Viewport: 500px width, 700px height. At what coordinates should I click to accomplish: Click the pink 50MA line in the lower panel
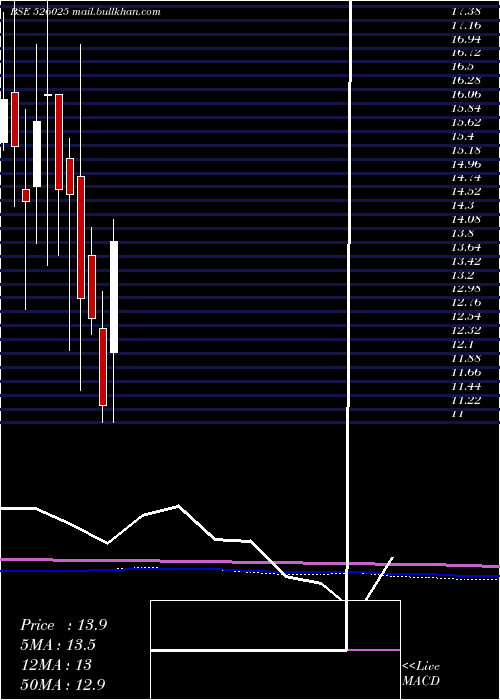(x=250, y=562)
